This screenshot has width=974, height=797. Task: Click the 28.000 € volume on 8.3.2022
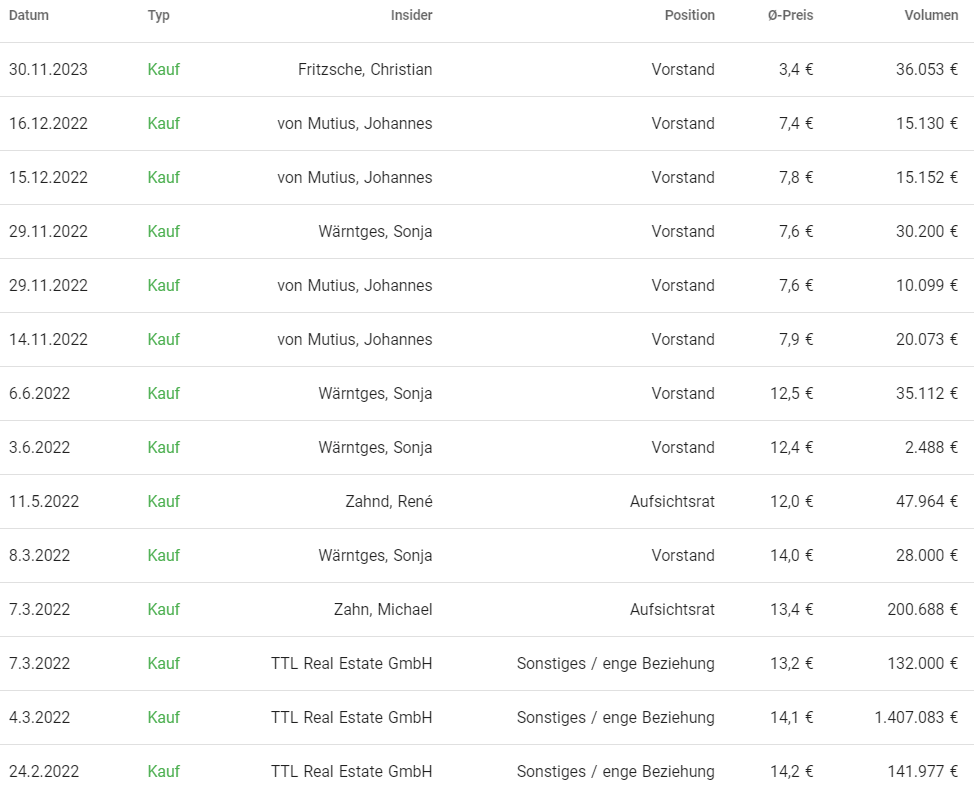[x=927, y=556]
